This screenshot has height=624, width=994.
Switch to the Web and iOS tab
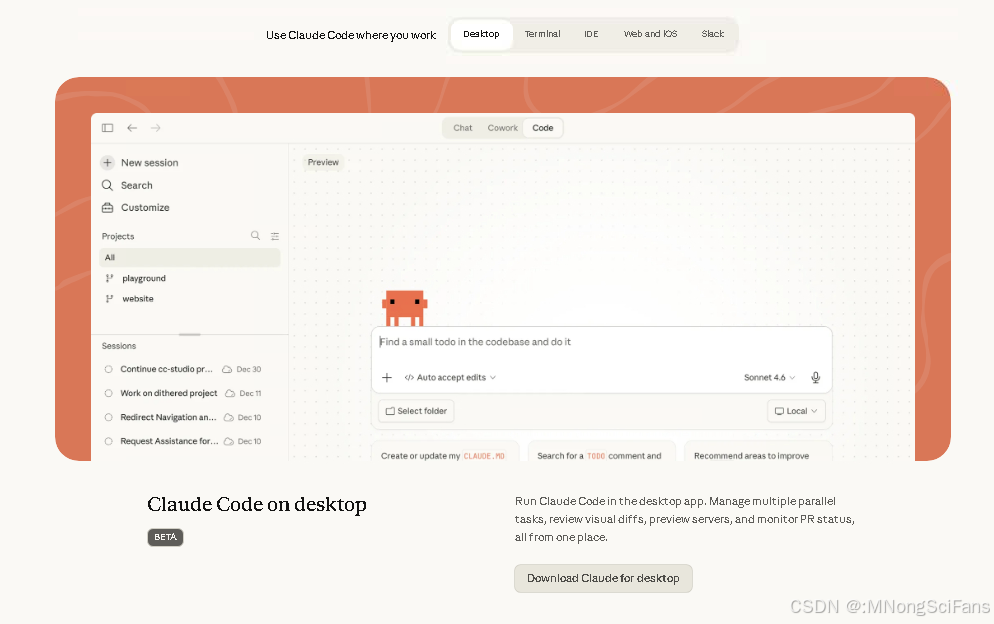650,34
